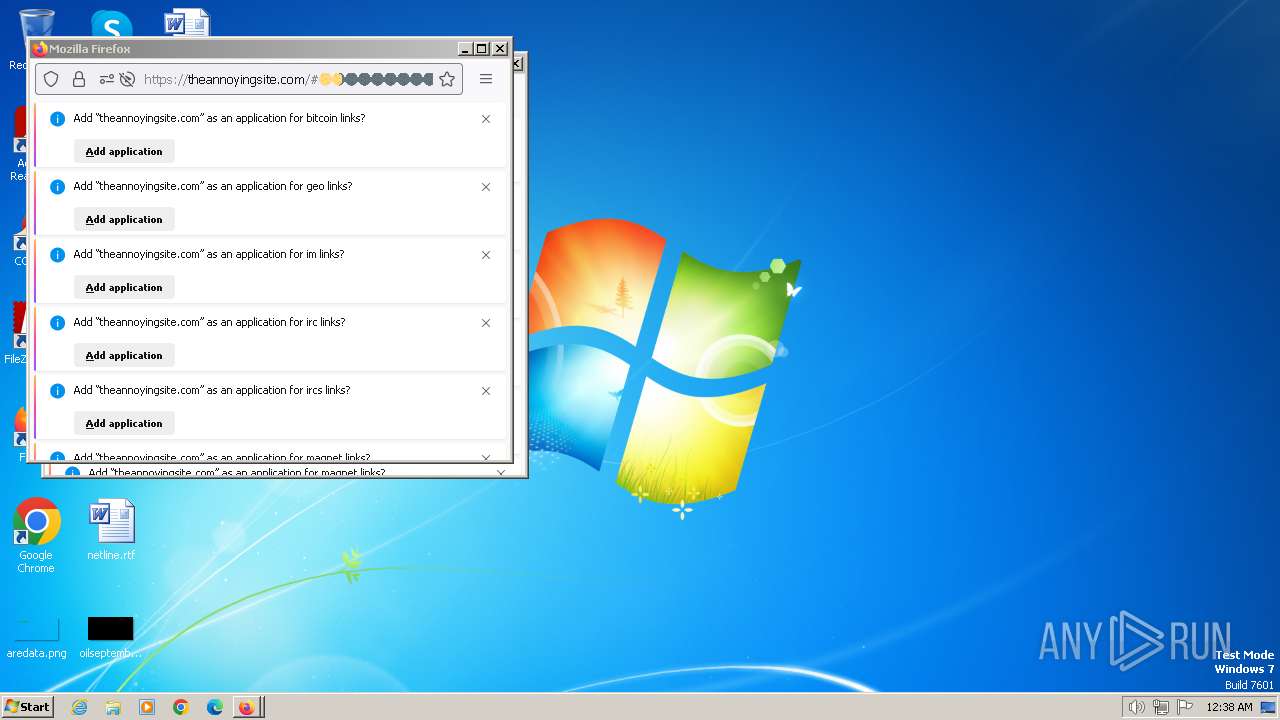Open Windows Media Player from the taskbar

pos(147,707)
